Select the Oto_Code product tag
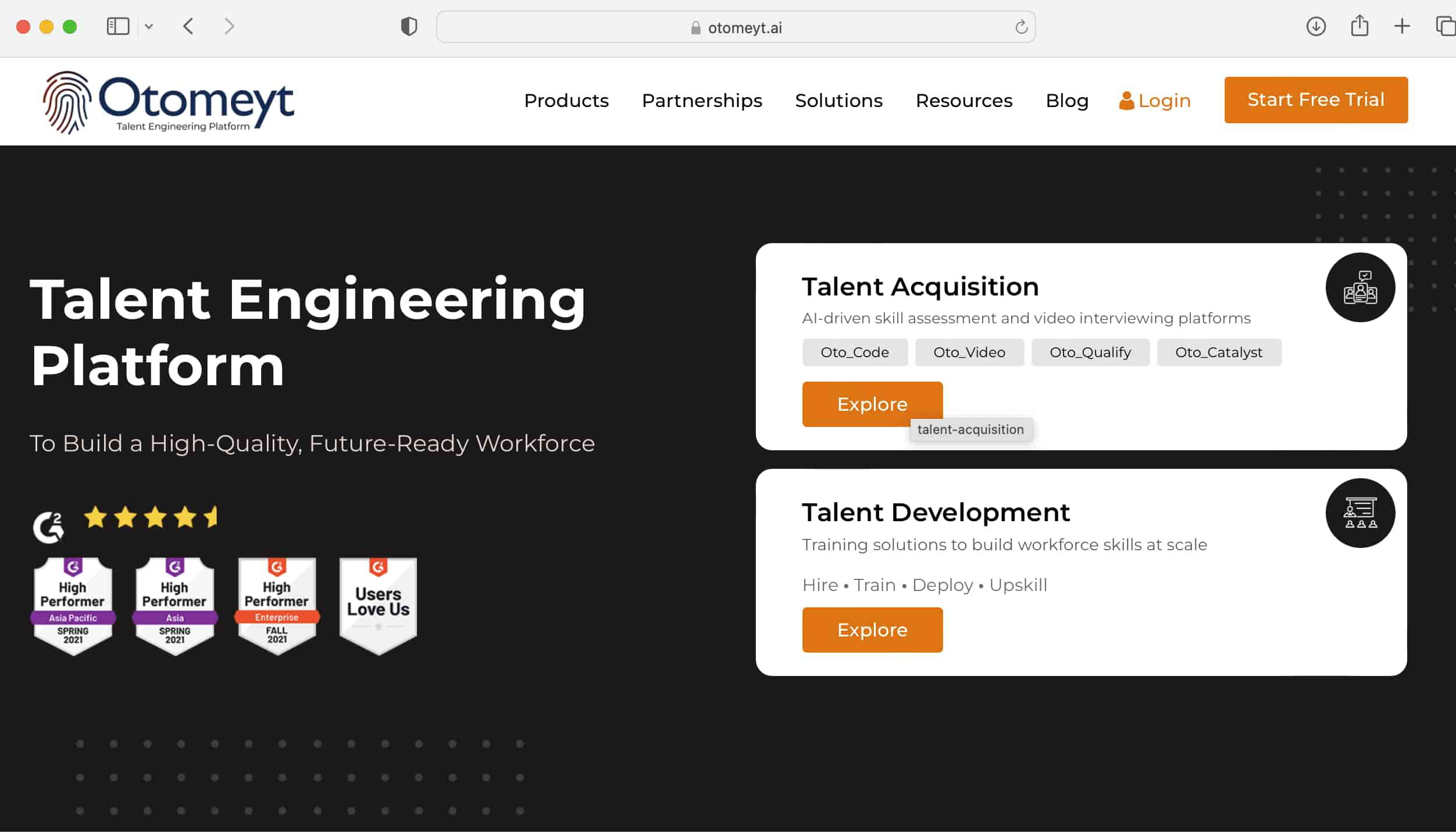This screenshot has width=1456, height=833. click(x=854, y=352)
